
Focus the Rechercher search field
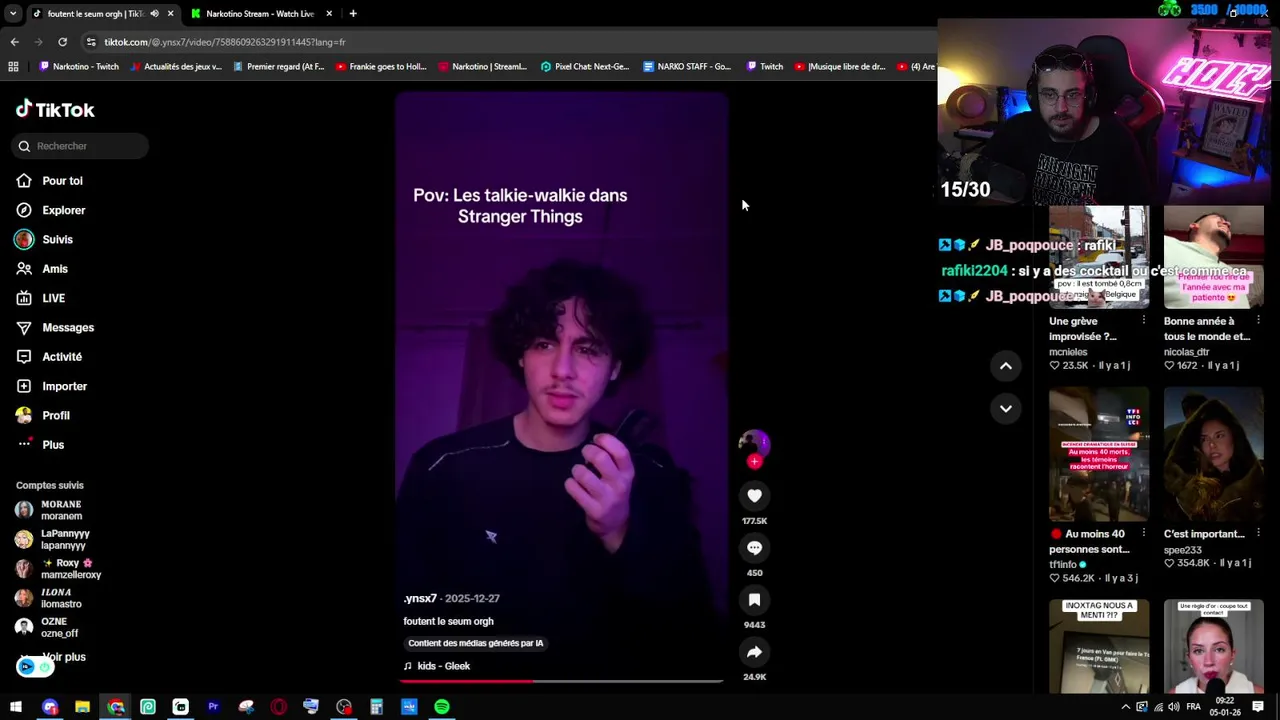coord(81,146)
